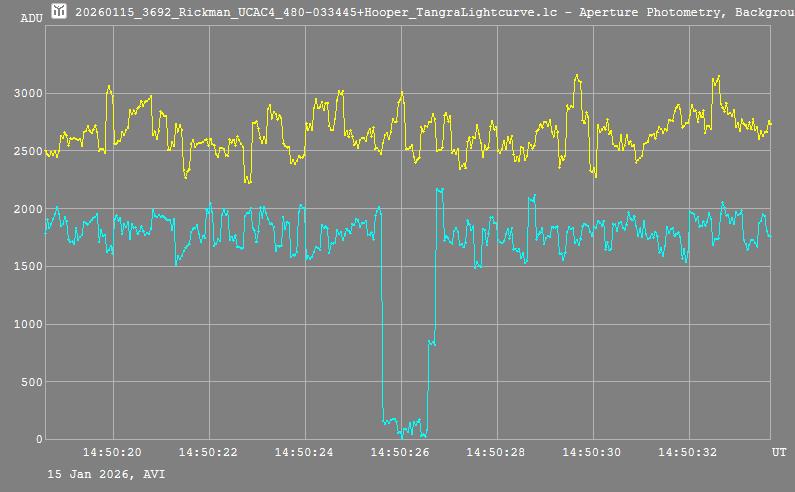Select the 14:50:26 time tick label
Image resolution: width=795 pixels, height=492 pixels.
pyautogui.click(x=400, y=453)
